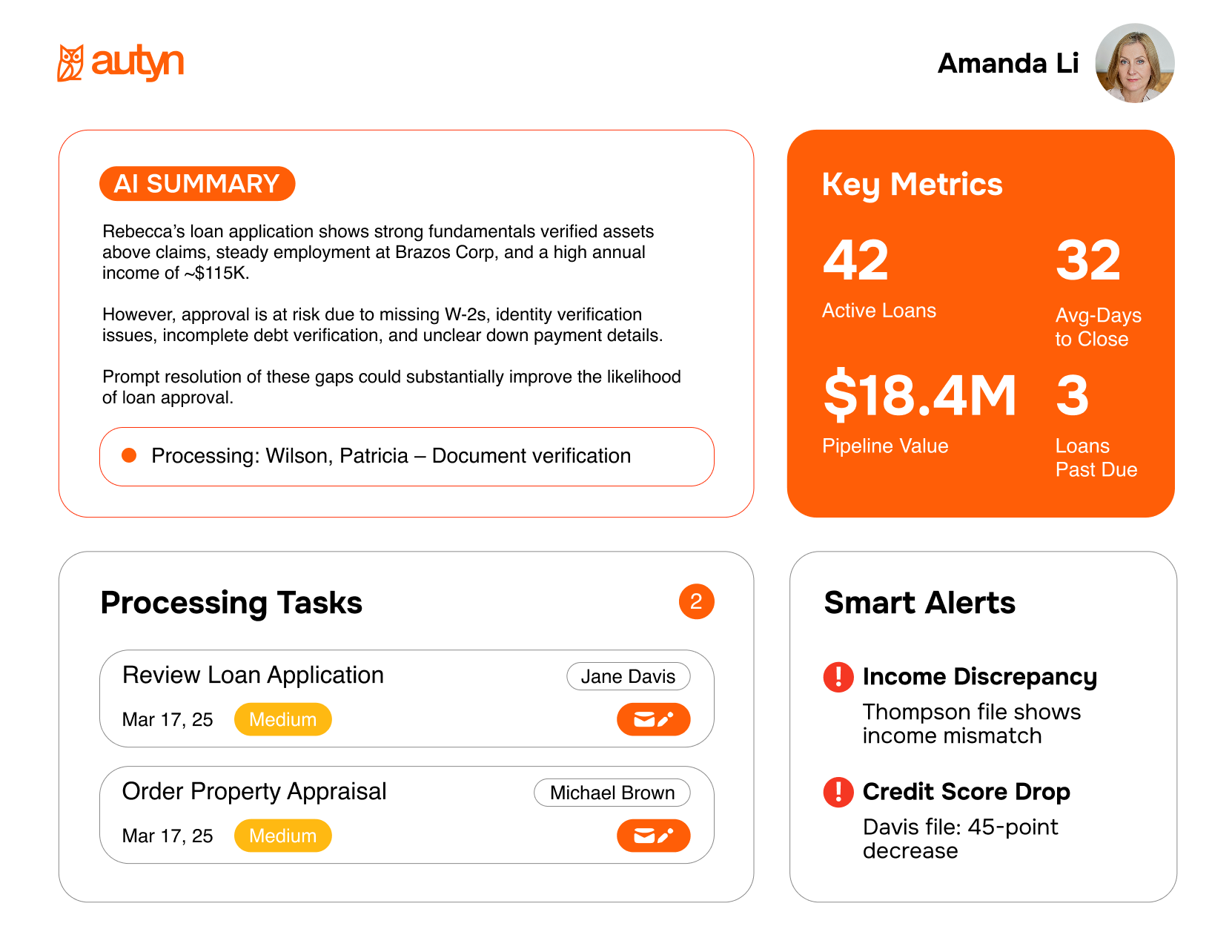Open the Income Discrepancy alert title

pyautogui.click(x=979, y=677)
